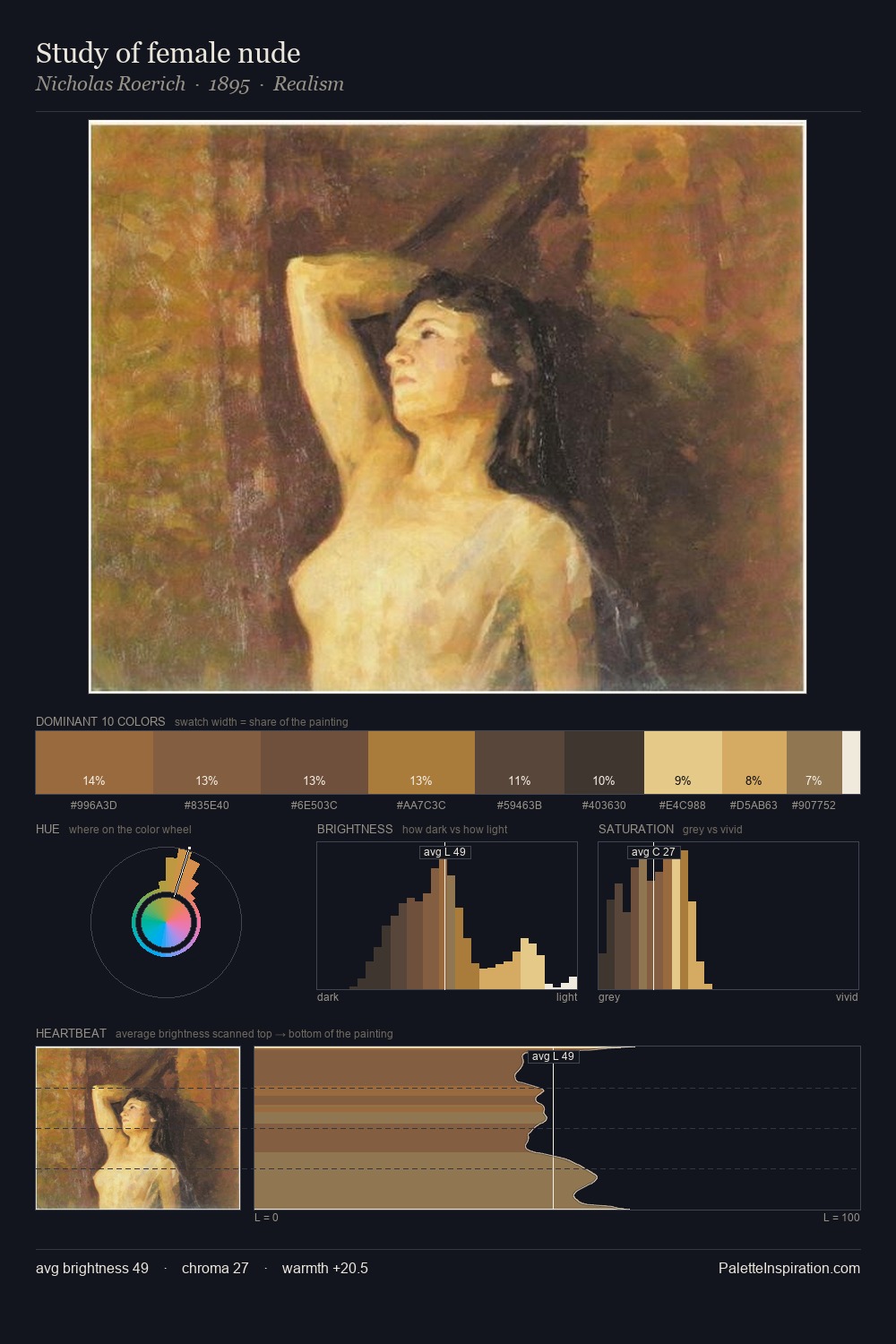Click the 'DOMINANT 10 COLORS' heading
The height and width of the screenshot is (1344, 896).
[100, 721]
